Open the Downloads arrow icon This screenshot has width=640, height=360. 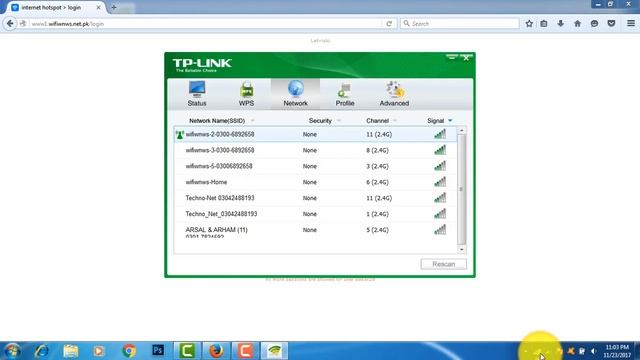[560, 24]
